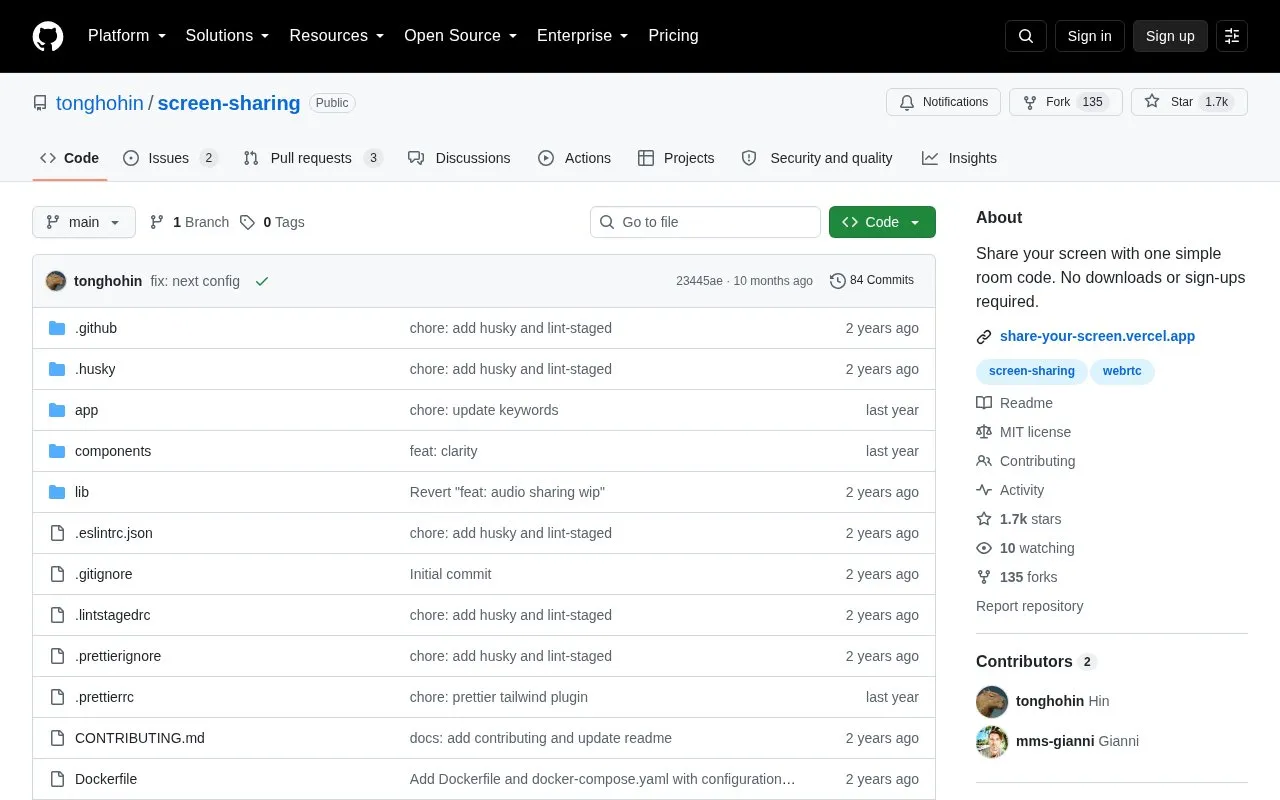Open the .husky folder
Image resolution: width=1280 pixels, height=800 pixels.
95,369
